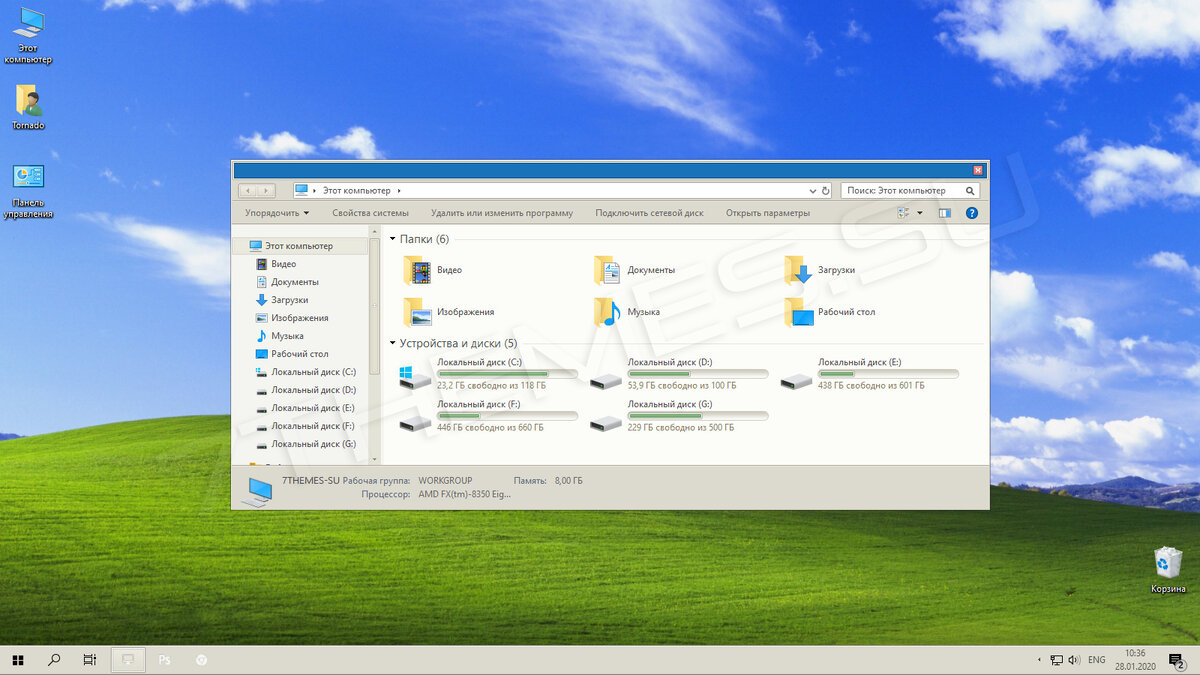Open the Видео folder icon in Папки
This screenshot has height=675, width=1200.
pos(417,270)
